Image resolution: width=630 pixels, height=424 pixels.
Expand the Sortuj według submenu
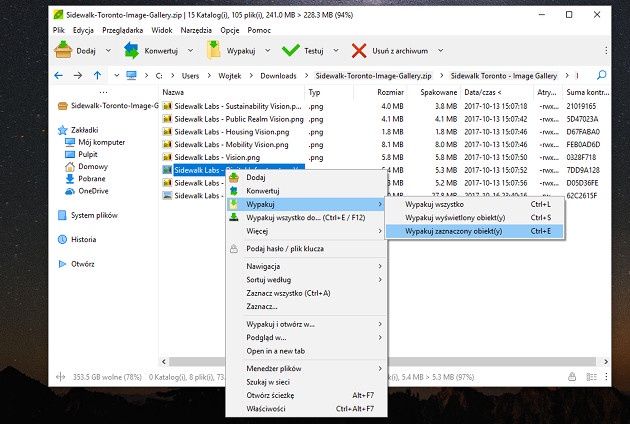click(x=307, y=280)
